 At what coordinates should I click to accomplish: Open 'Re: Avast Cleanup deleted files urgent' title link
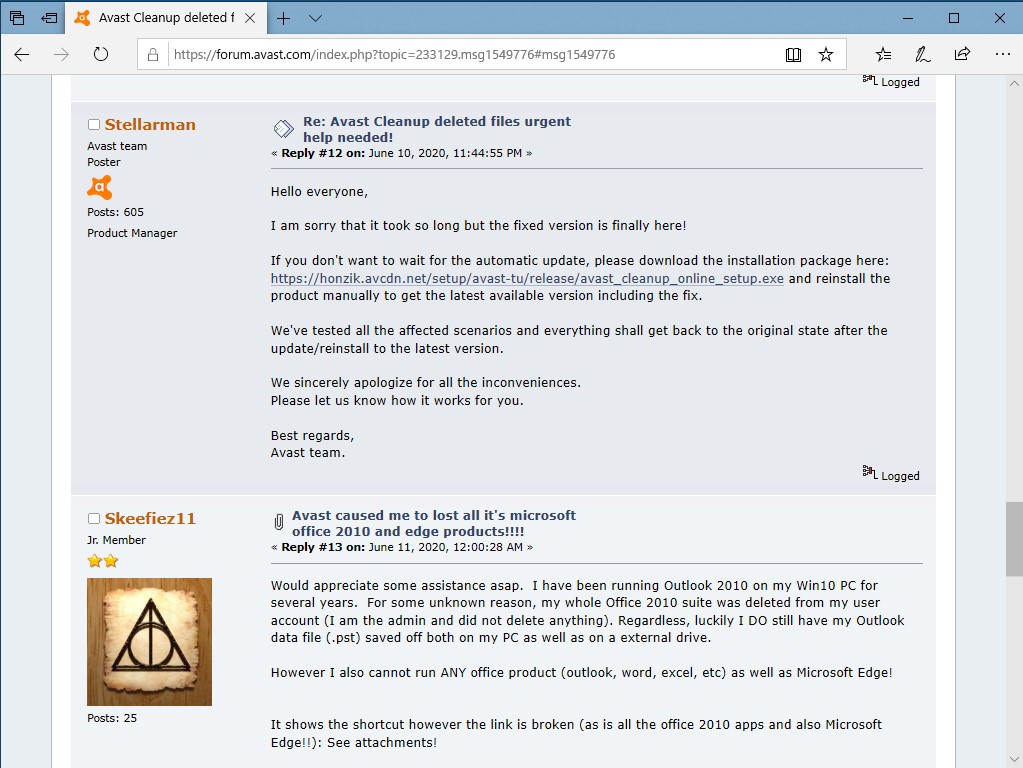tap(436, 129)
